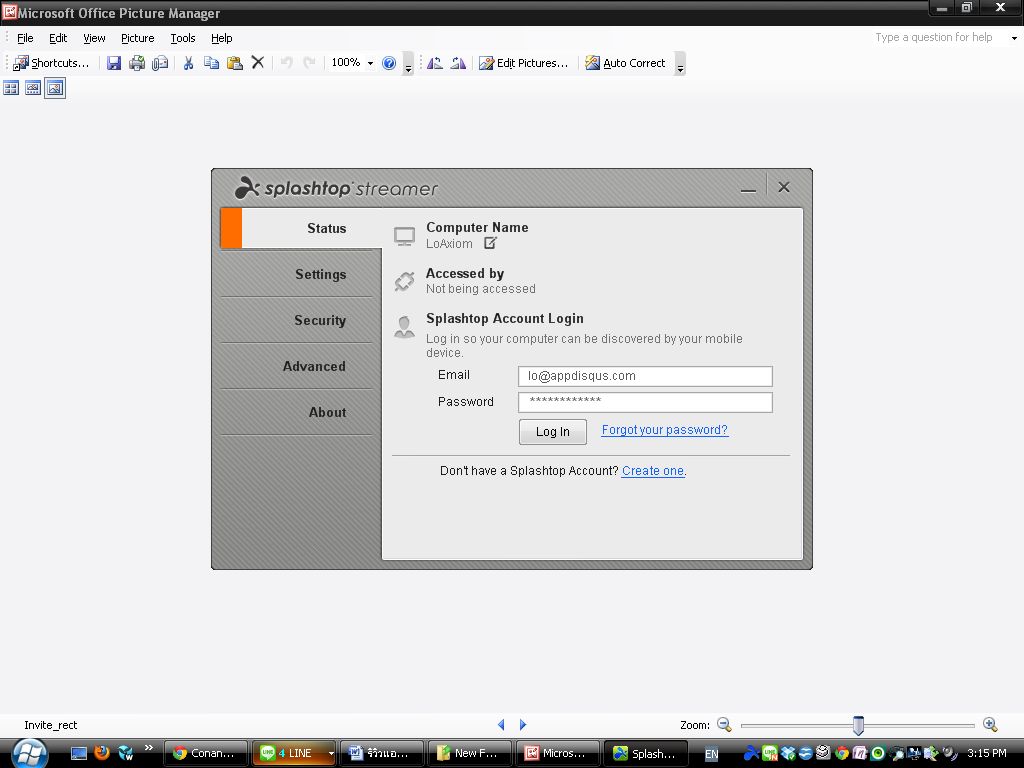Apply Auto Correct to the picture
Image resolution: width=1024 pixels, height=768 pixels.
625,63
